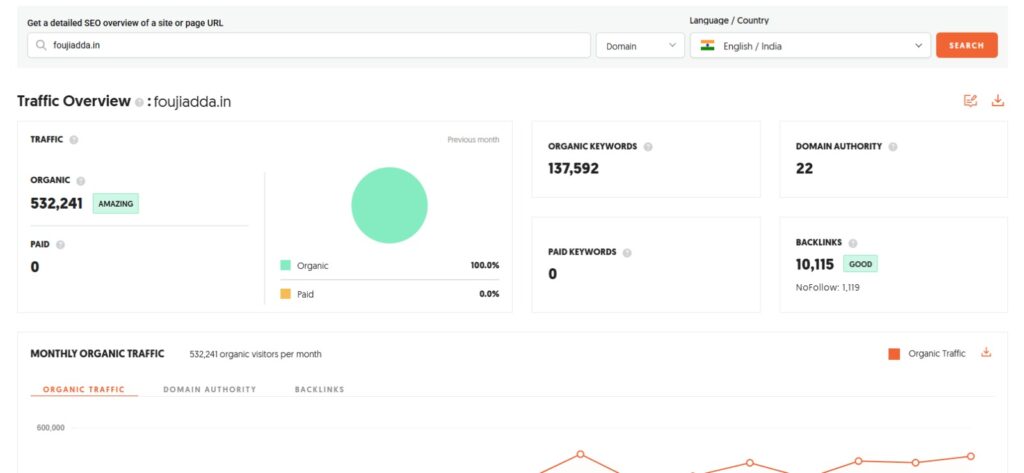Click the backlinks count 10,115

(815, 265)
